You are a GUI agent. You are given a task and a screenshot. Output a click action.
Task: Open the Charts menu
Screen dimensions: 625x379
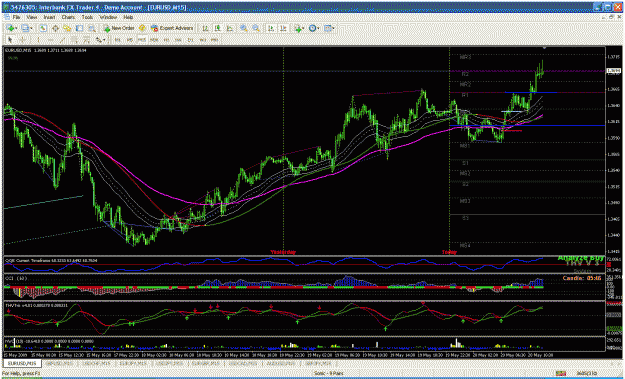click(x=68, y=18)
